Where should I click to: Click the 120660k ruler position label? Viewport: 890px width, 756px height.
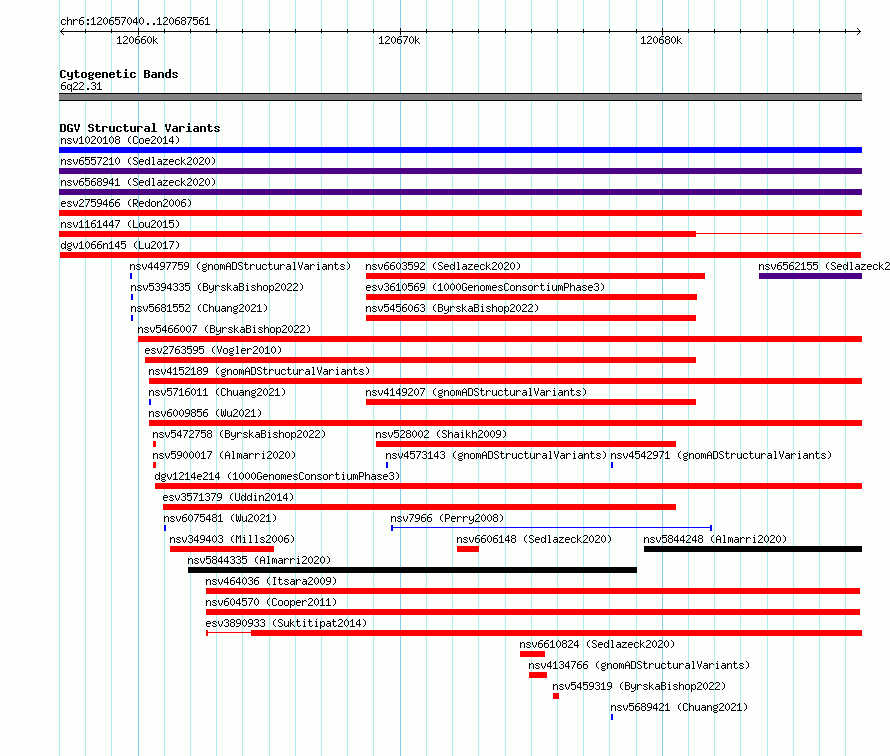(137, 40)
